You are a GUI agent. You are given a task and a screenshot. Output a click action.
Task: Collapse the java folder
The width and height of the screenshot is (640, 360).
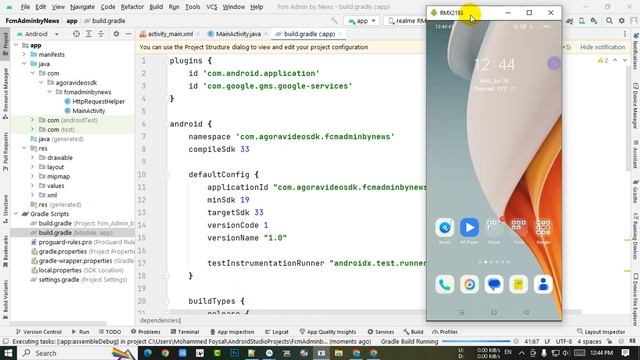(24, 64)
